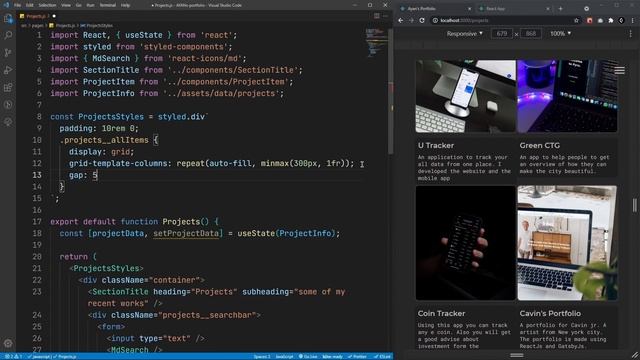This screenshot has width=640, height=360.
Task: Open the Search view in VS Code activity bar
Action: tap(8, 36)
